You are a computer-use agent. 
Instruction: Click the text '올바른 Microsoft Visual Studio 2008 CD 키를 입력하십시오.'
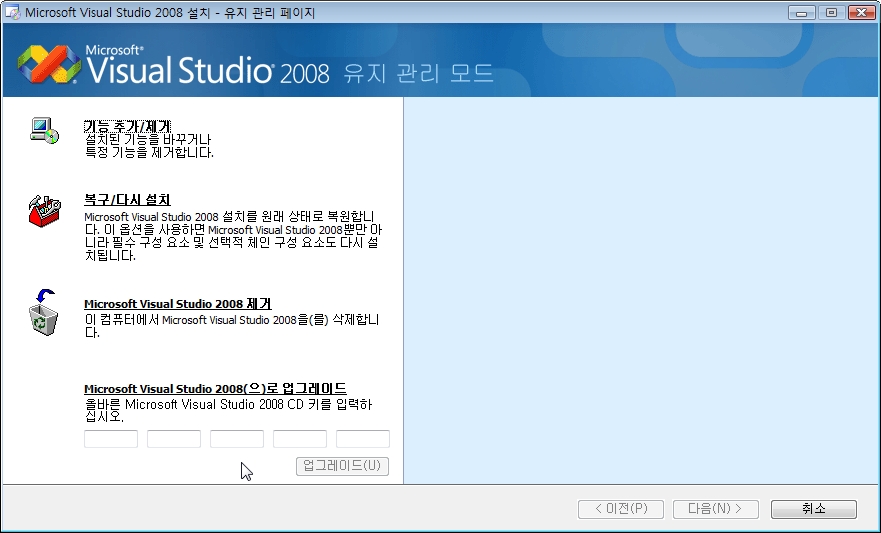[x=229, y=410]
